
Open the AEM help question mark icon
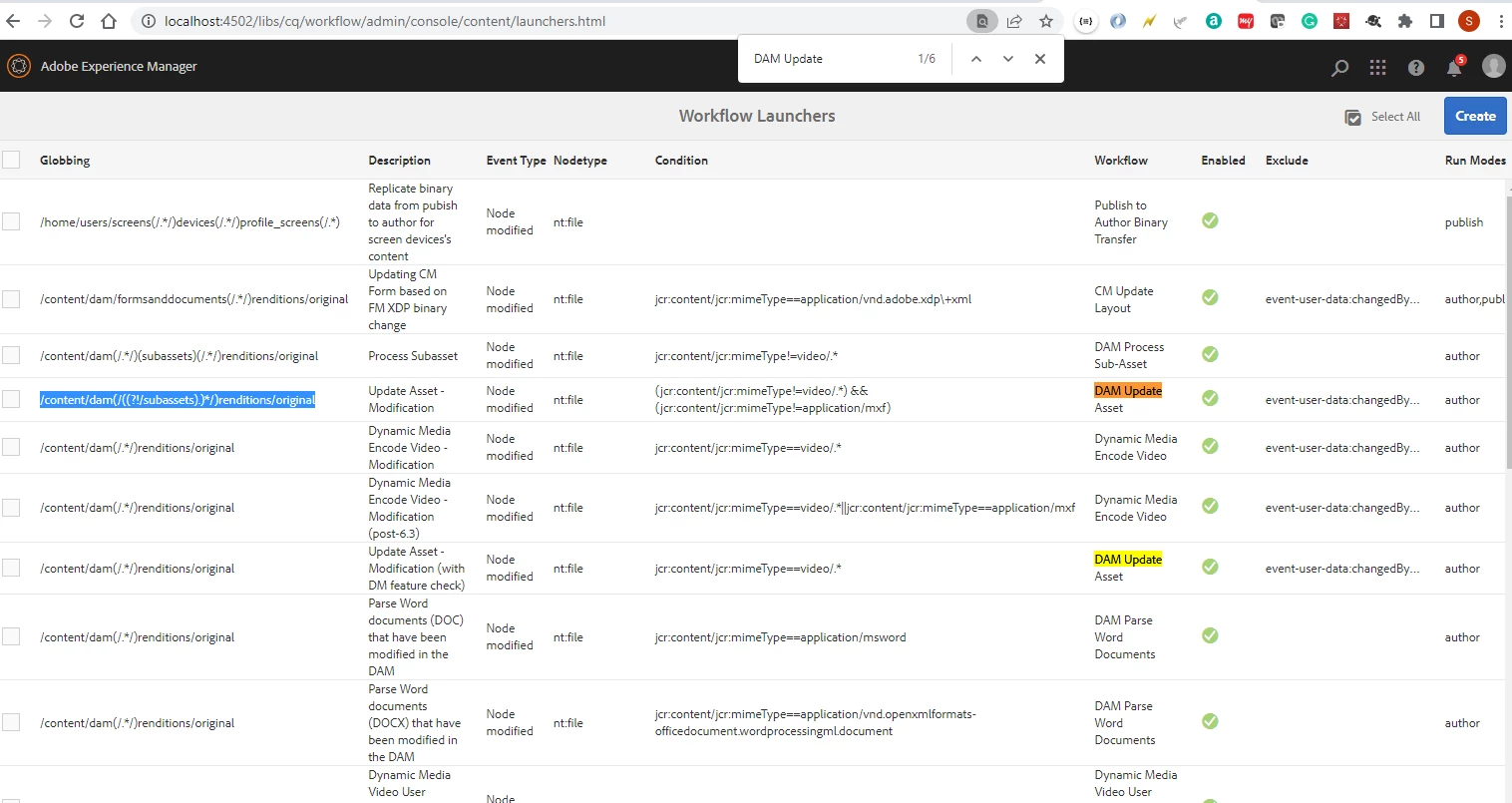pos(1415,68)
